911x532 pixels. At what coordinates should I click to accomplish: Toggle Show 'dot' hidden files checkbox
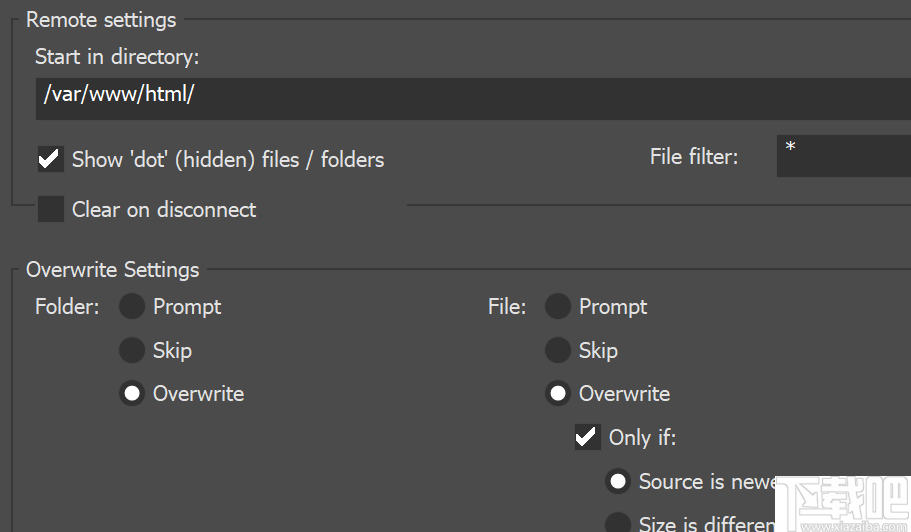(x=50, y=159)
